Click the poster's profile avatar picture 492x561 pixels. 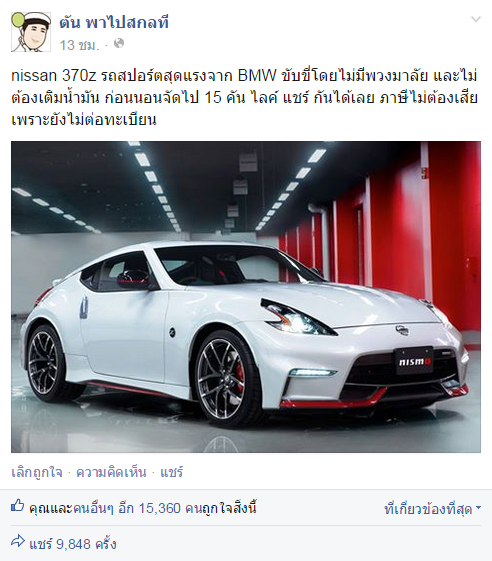[31, 32]
